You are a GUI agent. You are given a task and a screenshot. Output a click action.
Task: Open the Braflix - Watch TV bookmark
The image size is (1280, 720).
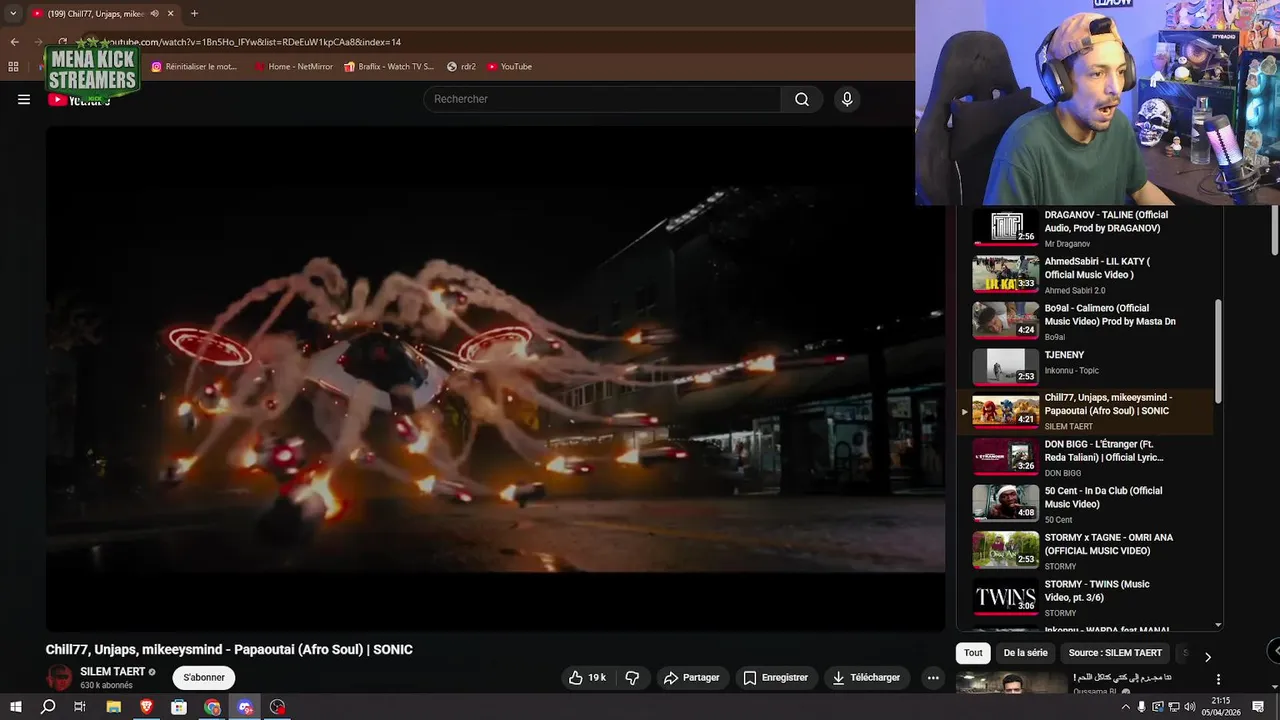tap(389, 67)
